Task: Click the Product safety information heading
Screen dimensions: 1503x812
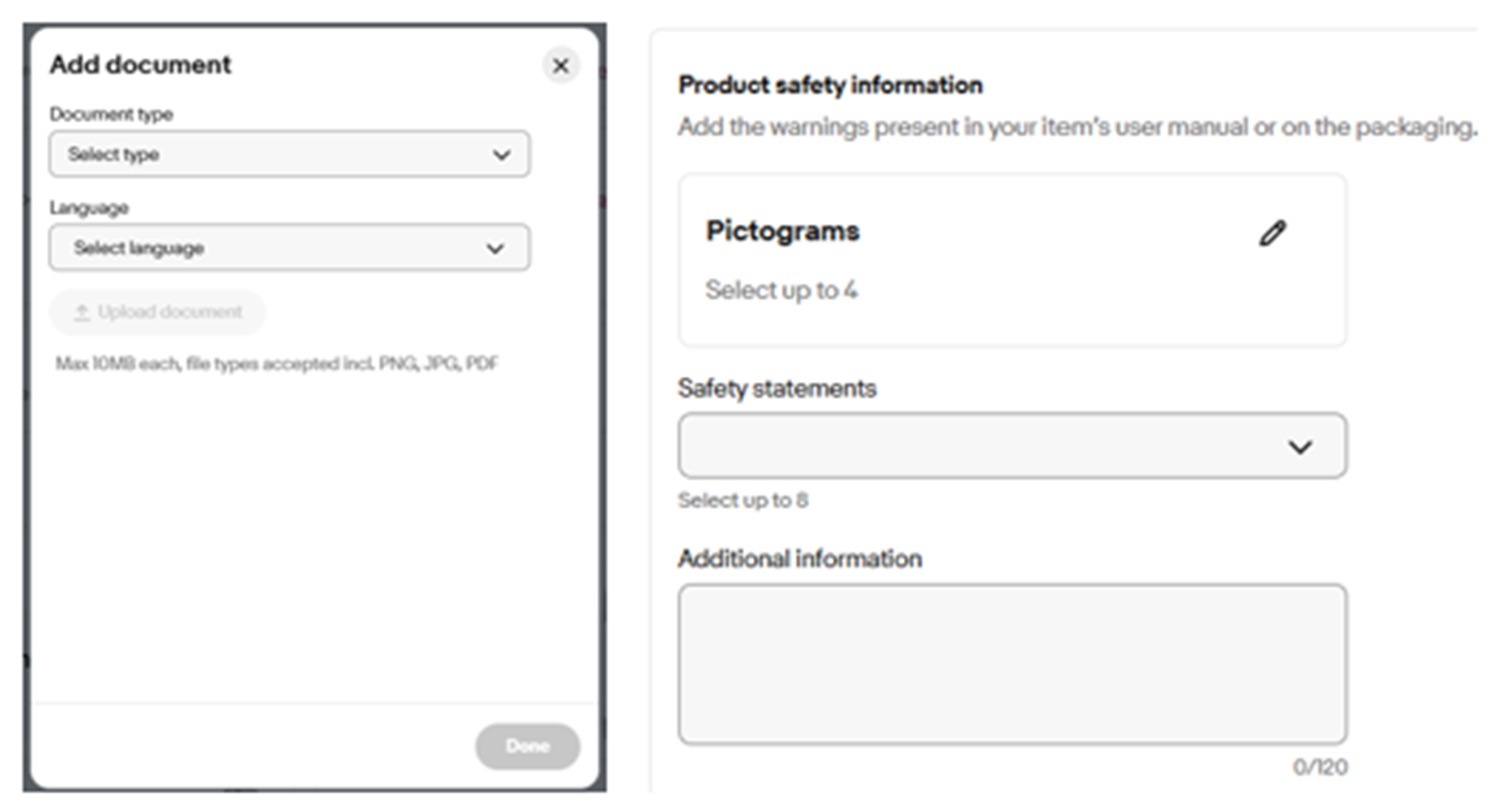Action: [829, 85]
